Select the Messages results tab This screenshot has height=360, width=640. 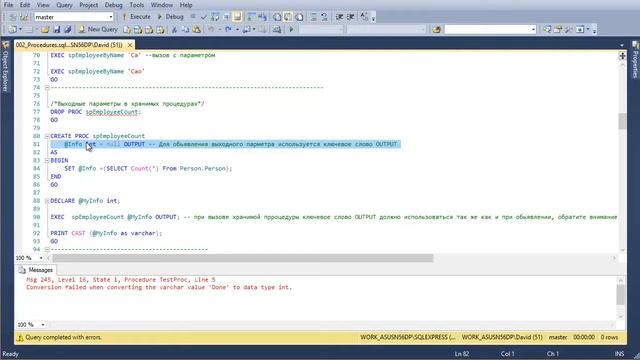pyautogui.click(x=36, y=270)
